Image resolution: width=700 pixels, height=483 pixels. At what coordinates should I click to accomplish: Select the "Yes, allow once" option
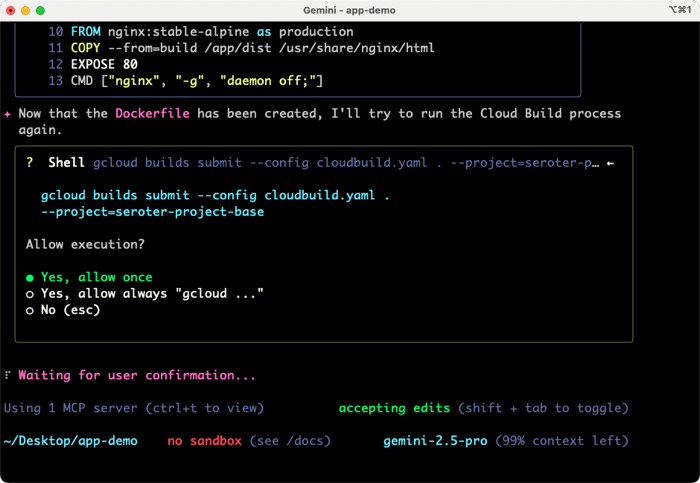(96, 277)
